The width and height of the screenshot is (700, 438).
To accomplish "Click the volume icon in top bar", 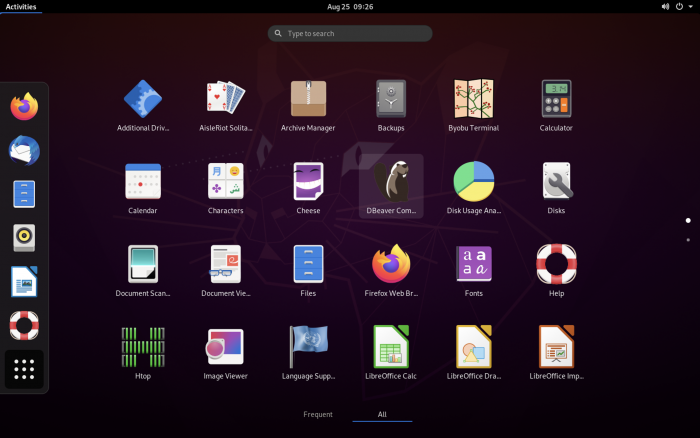I will click(665, 7).
